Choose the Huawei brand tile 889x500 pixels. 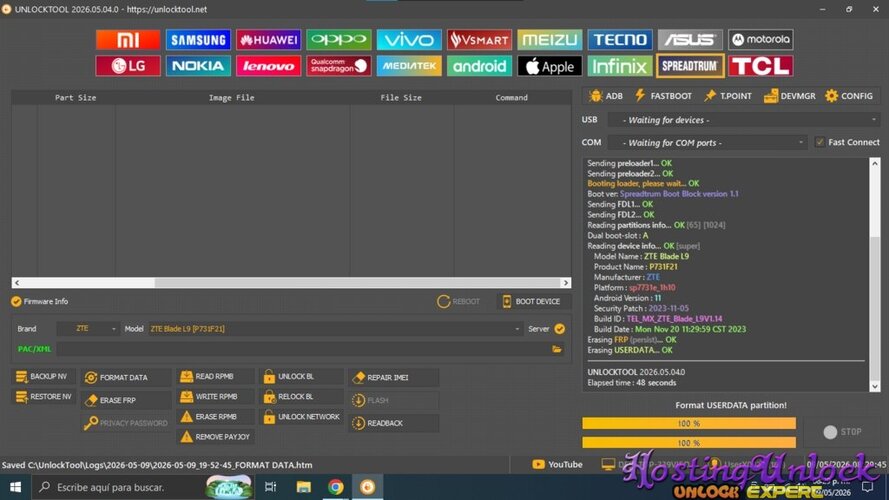(x=268, y=40)
